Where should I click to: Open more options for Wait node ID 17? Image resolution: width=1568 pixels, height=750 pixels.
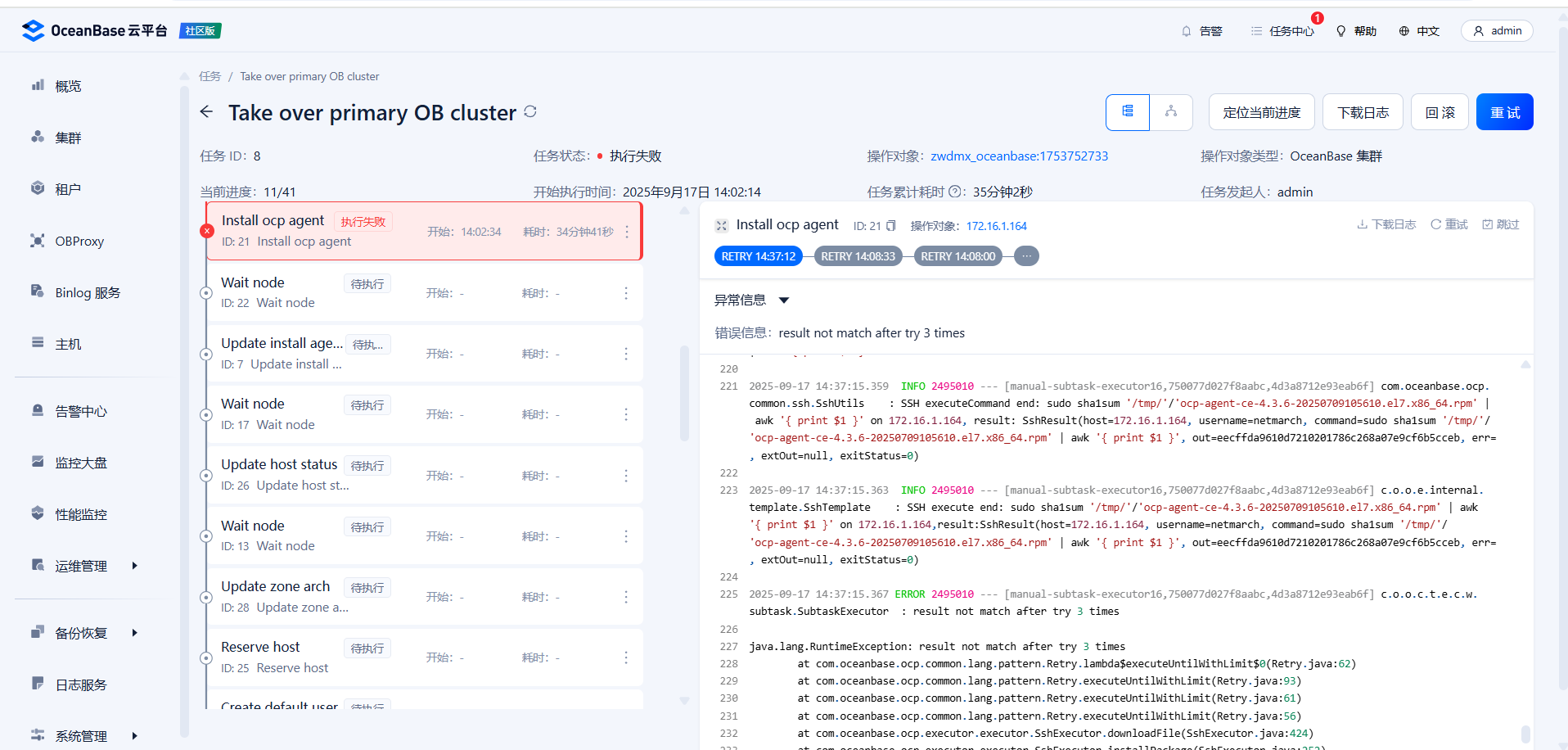(x=626, y=414)
